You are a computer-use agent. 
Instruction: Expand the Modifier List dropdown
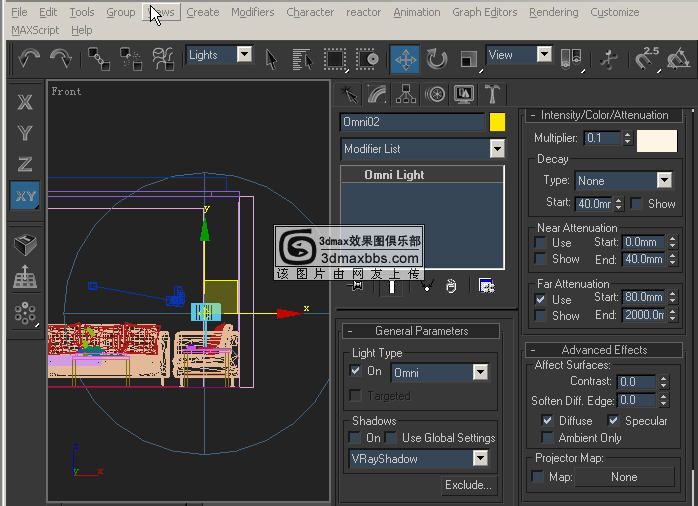tap(497, 149)
